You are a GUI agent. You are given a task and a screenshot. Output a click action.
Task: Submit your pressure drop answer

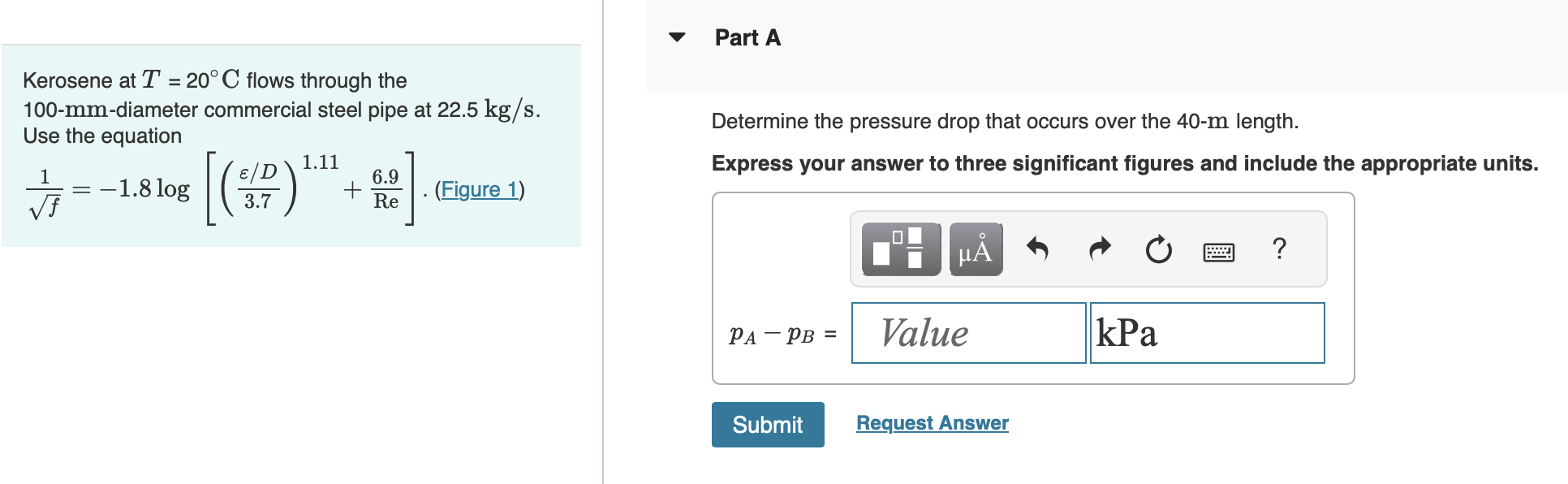click(767, 424)
